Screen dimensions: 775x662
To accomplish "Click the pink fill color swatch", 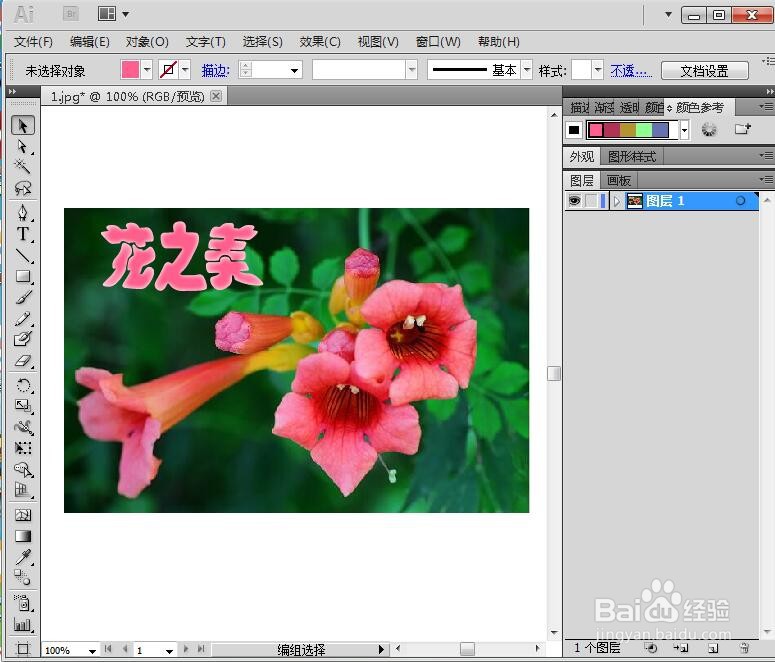I will click(130, 70).
